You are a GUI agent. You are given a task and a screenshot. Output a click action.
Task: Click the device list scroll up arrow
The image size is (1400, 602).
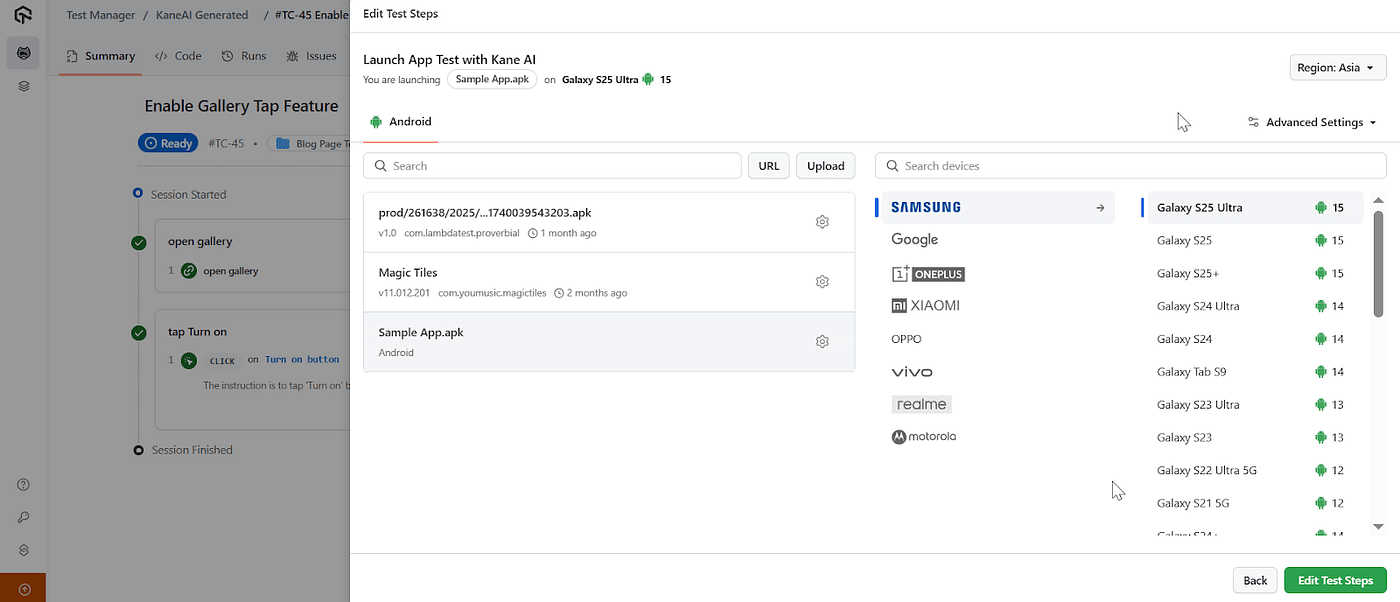(x=1379, y=200)
